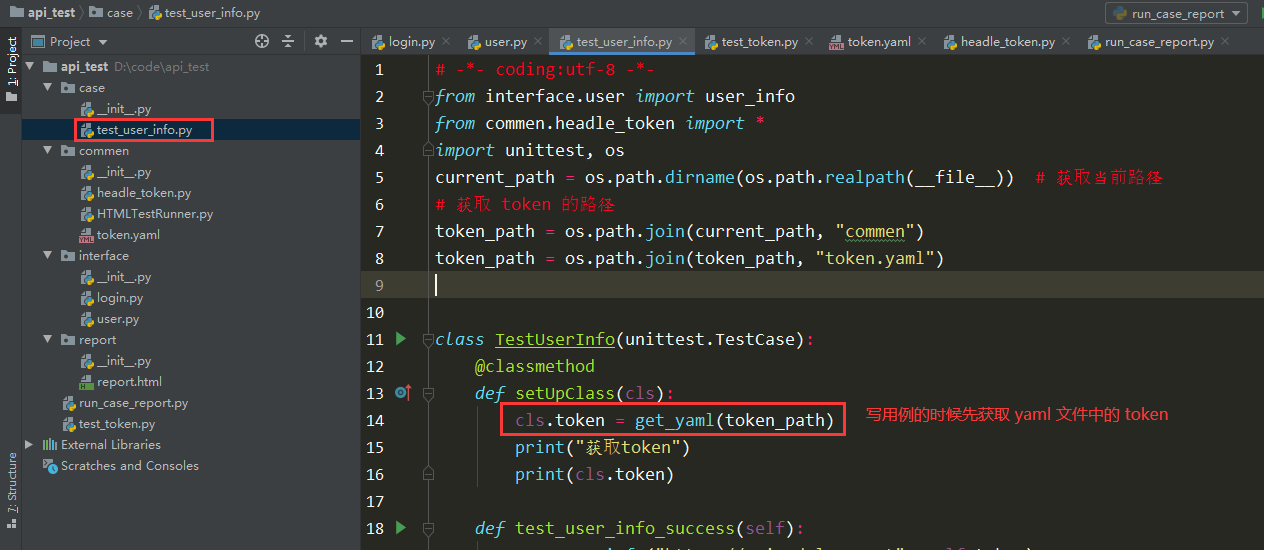Fold the import block at line 2

click(429, 97)
